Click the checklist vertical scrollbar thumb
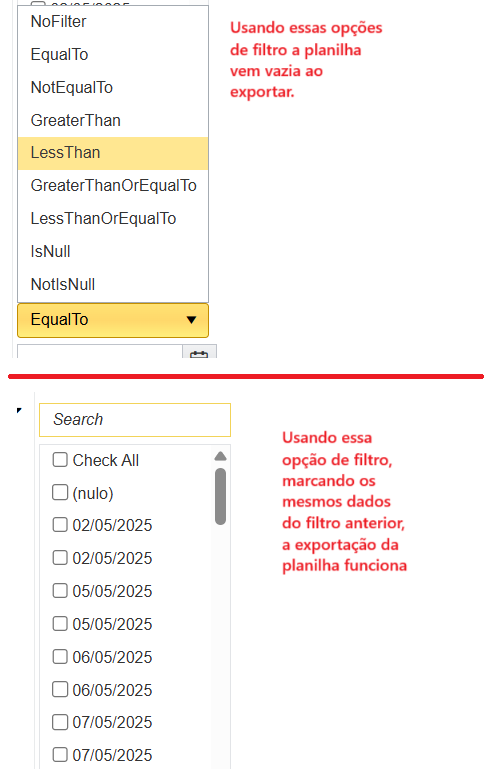 tap(221, 496)
